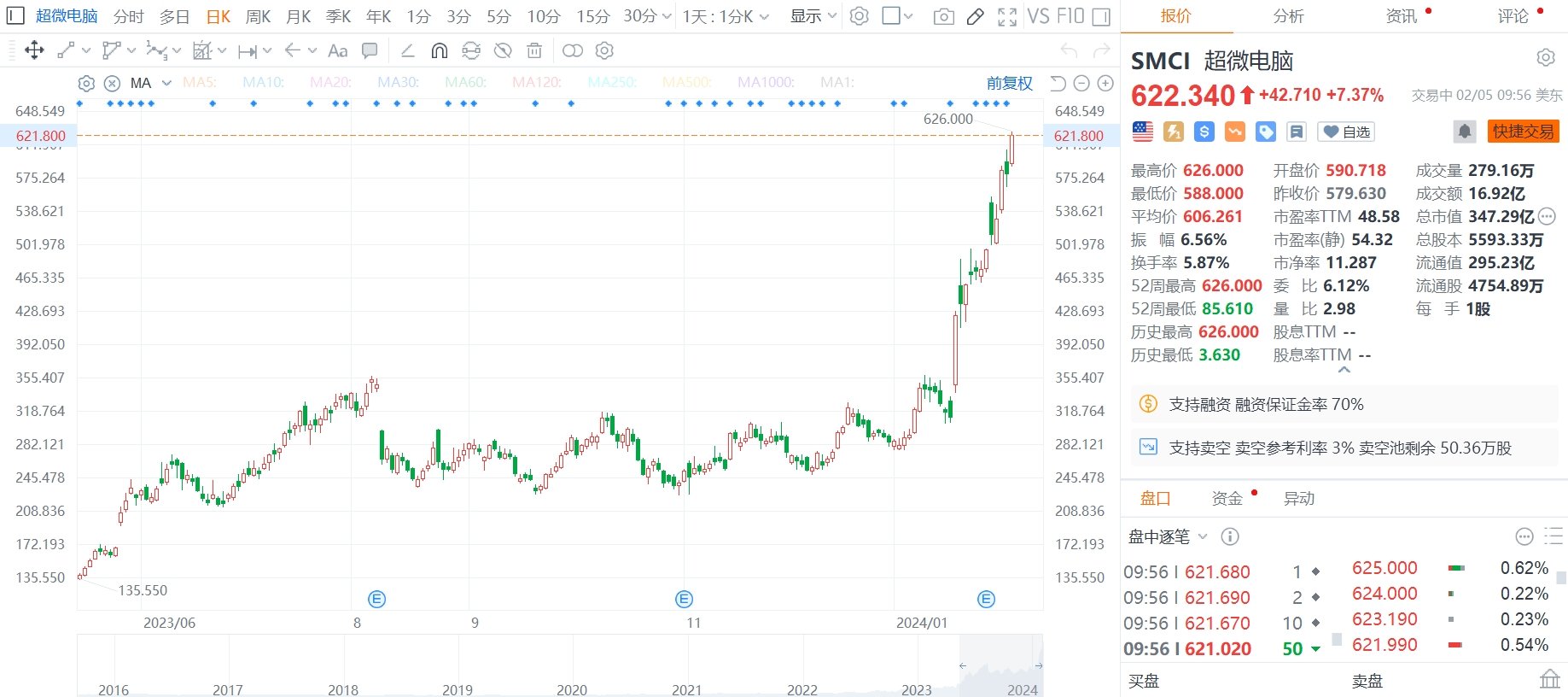Toggle hide all drawings eye icon
This screenshot has height=697, width=1568.
click(x=503, y=50)
